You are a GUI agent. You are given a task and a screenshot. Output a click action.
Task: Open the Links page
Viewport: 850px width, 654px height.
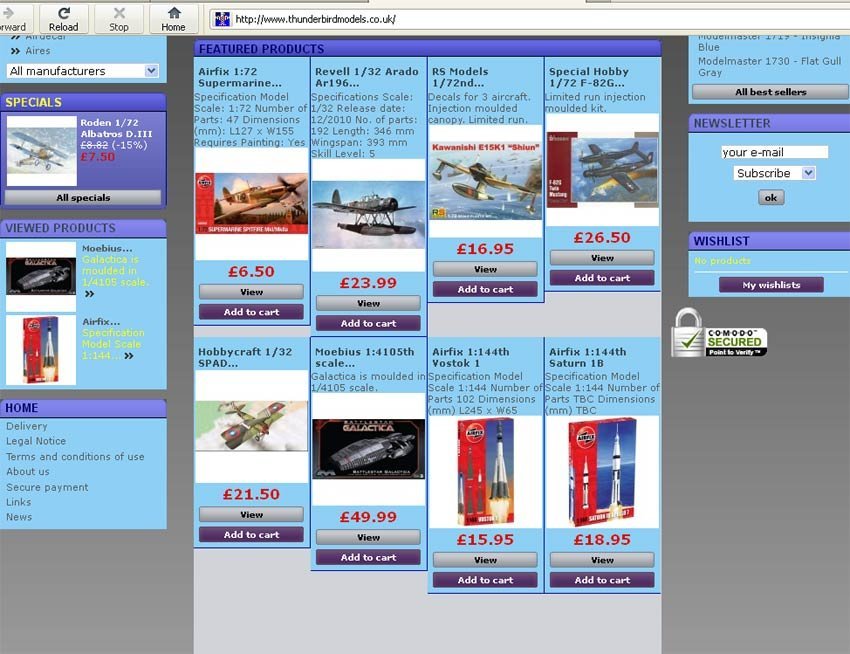(x=18, y=502)
